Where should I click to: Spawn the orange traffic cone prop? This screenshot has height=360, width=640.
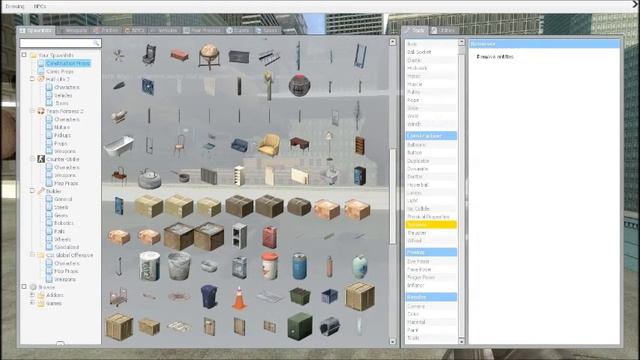(239, 298)
